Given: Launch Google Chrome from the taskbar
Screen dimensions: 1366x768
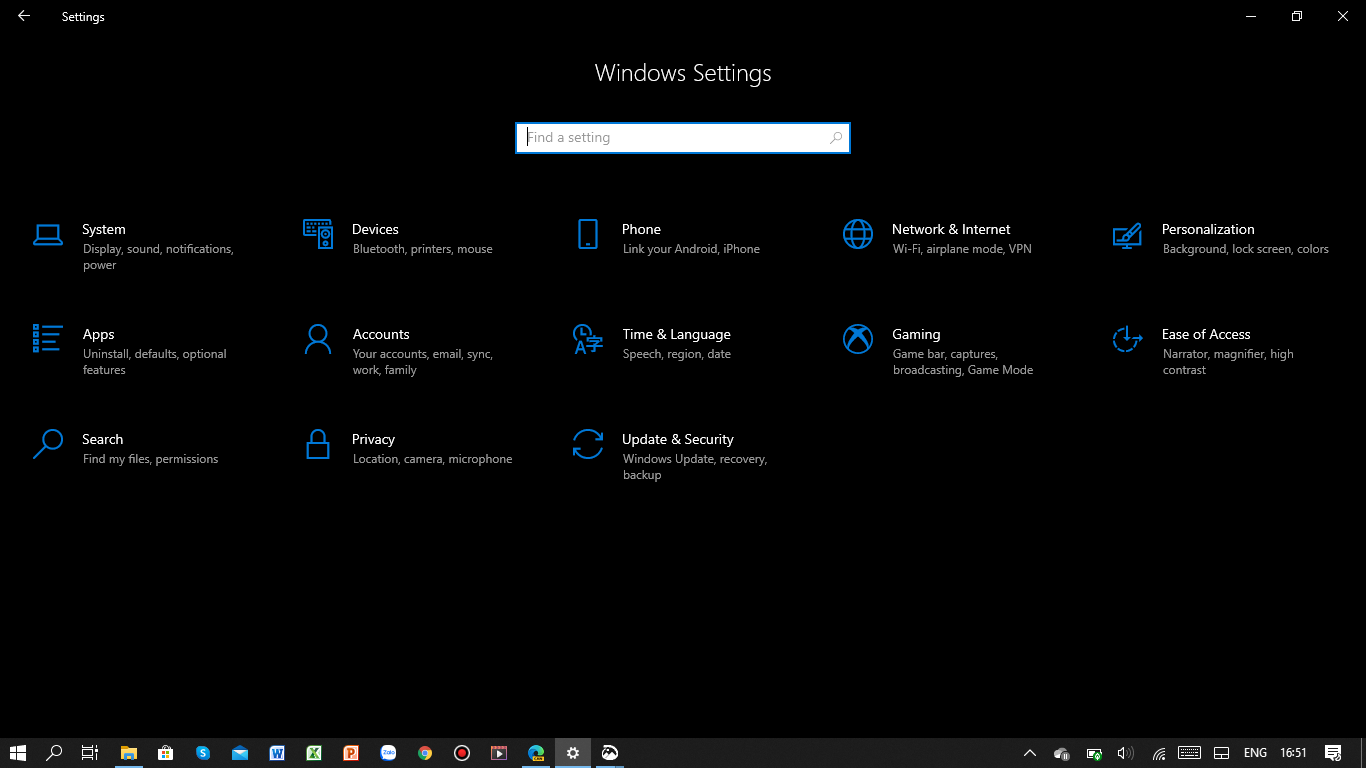Looking at the screenshot, I should tap(425, 753).
